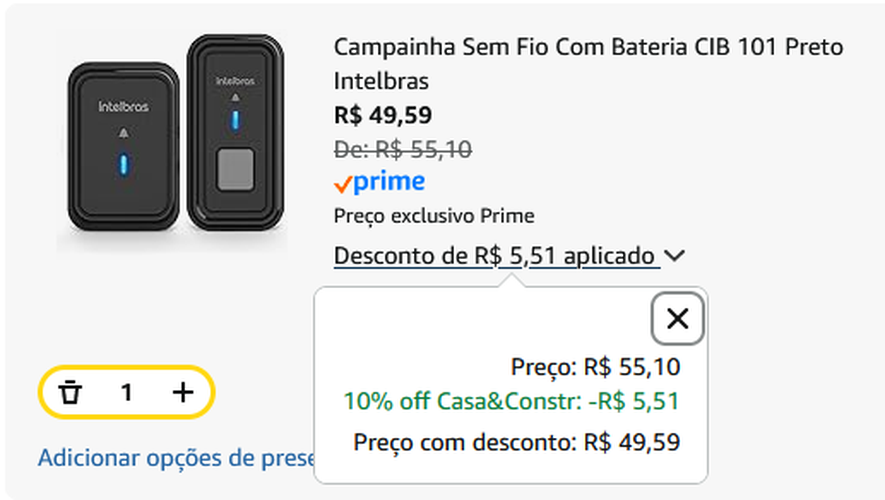885x500 pixels.
Task: Click the "Desconto de R$ 5,51 aplicado" link
Action: (496, 256)
